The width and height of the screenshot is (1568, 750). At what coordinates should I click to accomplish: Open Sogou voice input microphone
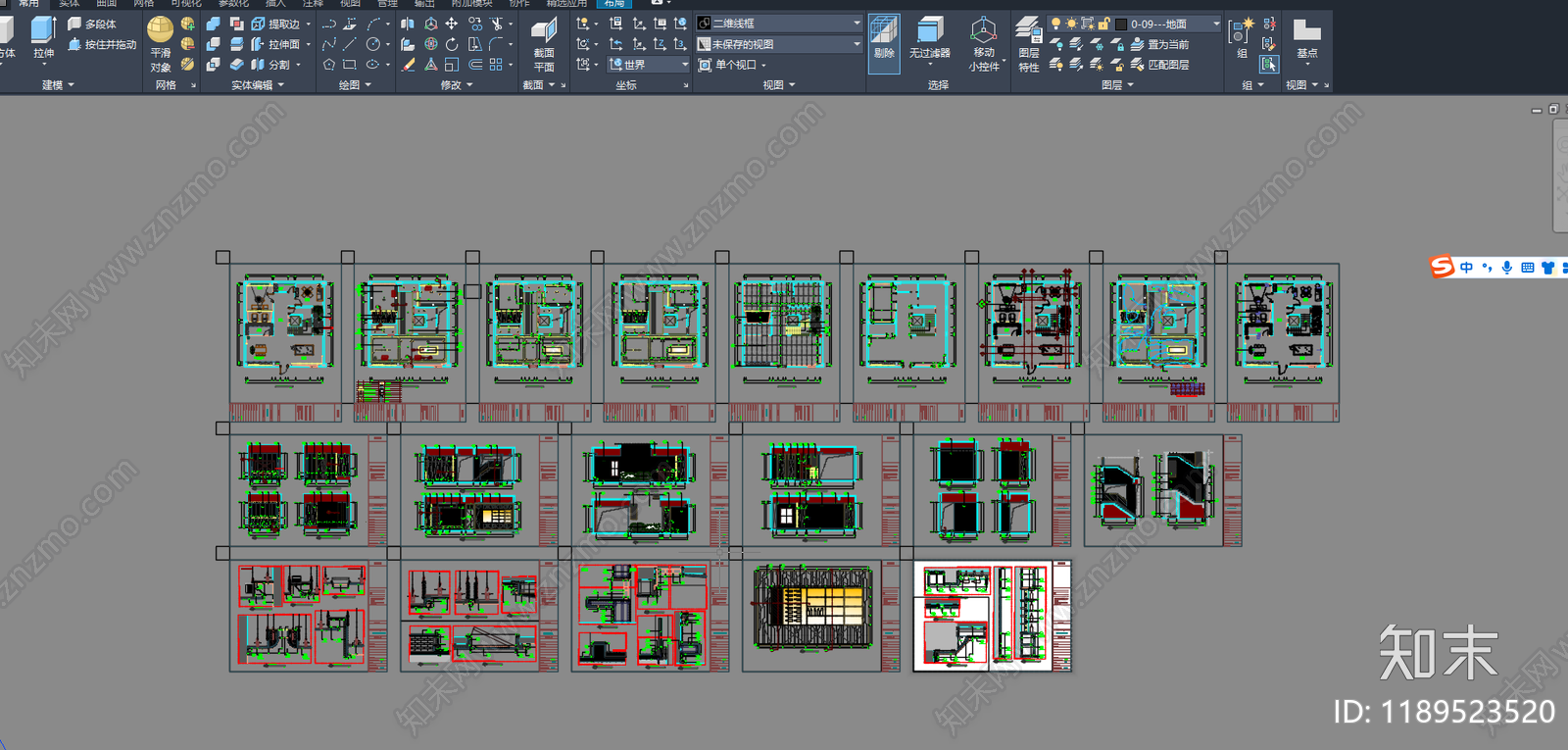[x=1507, y=267]
